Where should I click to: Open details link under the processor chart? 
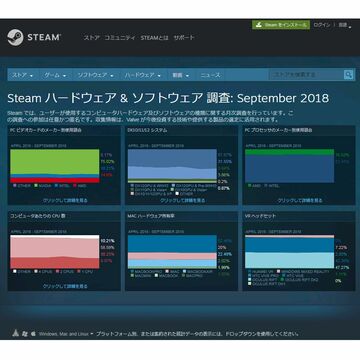tap(300, 200)
